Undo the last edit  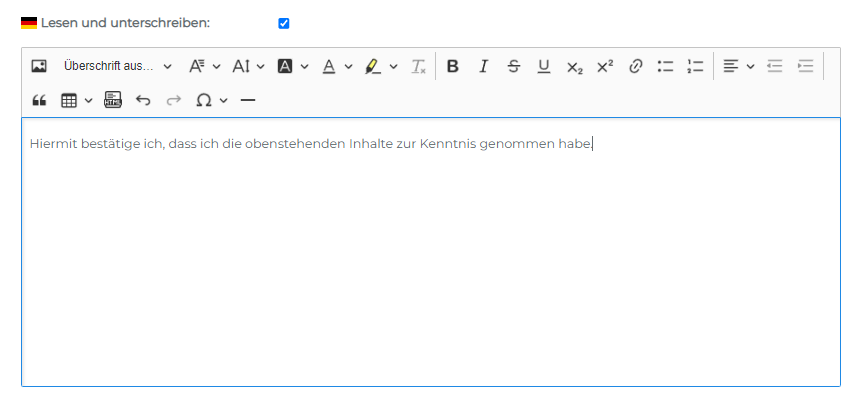pyautogui.click(x=143, y=100)
